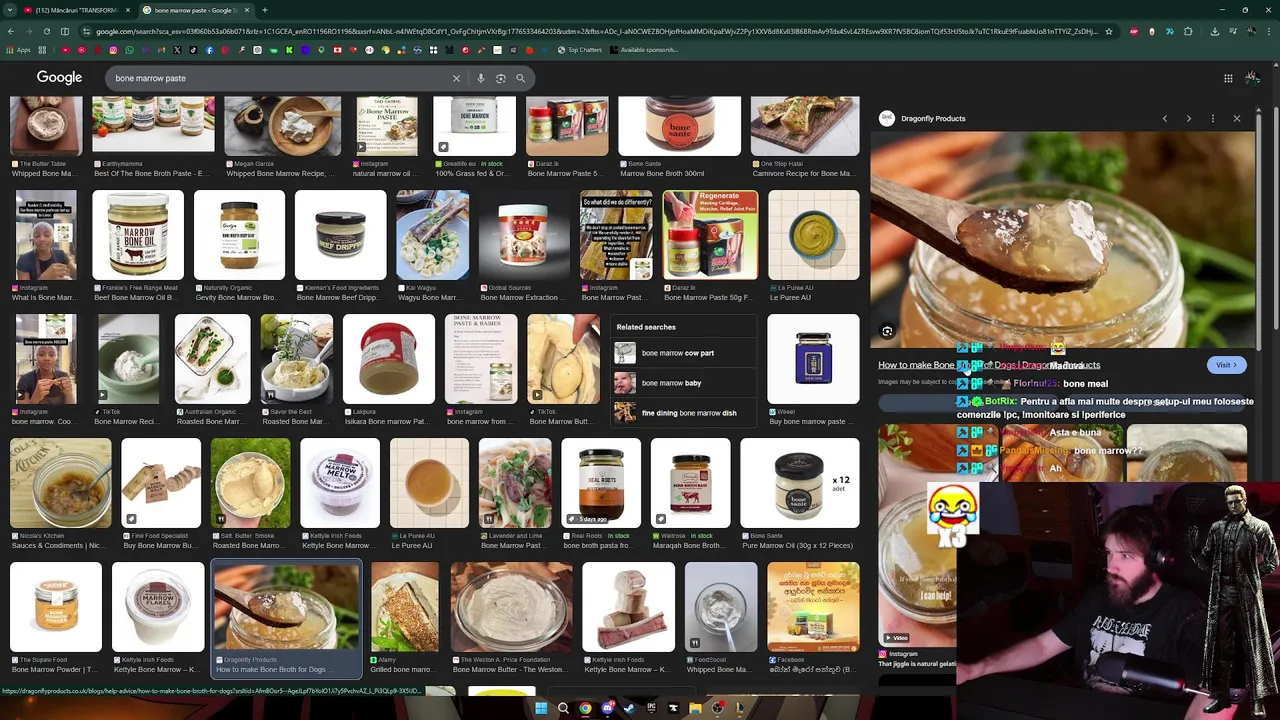The width and height of the screenshot is (1280, 720).
Task: Open a new browser tab
Action: [264, 10]
